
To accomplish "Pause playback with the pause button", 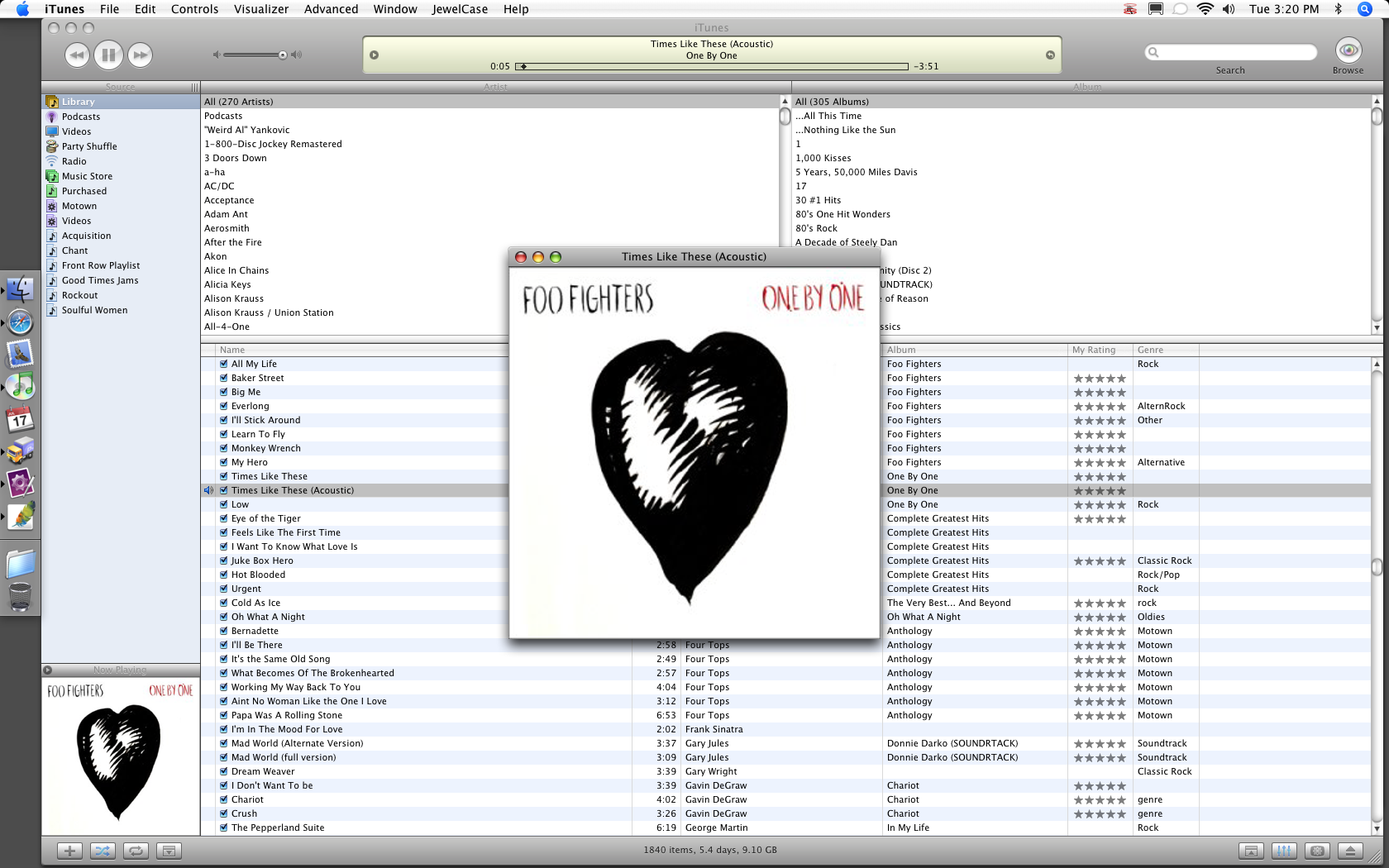I will [108, 55].
